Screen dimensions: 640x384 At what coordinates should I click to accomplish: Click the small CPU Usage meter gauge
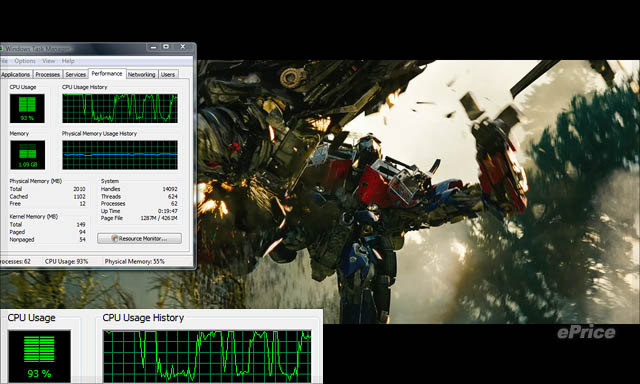tap(27, 109)
